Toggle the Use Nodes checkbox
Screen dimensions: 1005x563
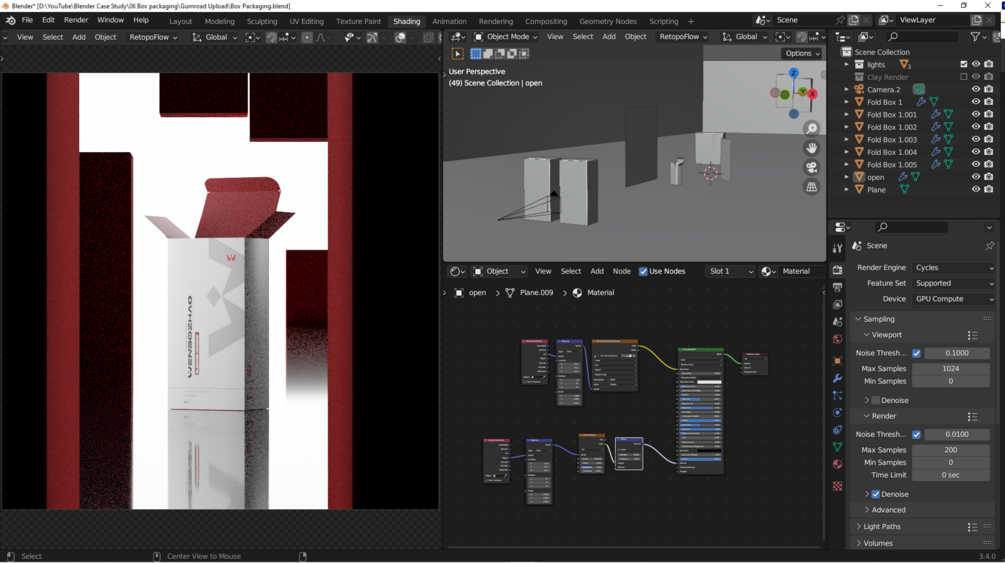pyautogui.click(x=643, y=271)
